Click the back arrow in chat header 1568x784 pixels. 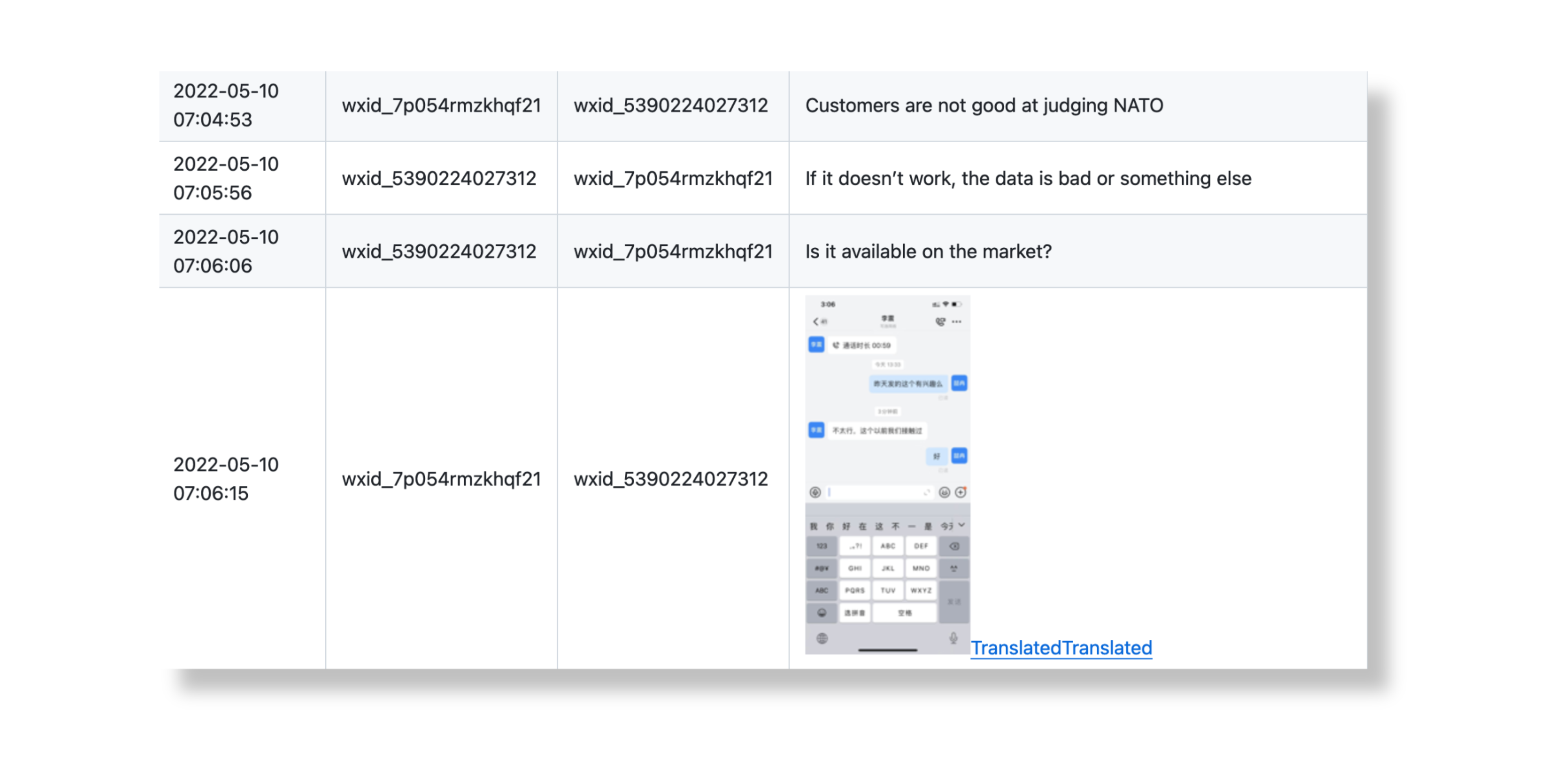tap(816, 321)
